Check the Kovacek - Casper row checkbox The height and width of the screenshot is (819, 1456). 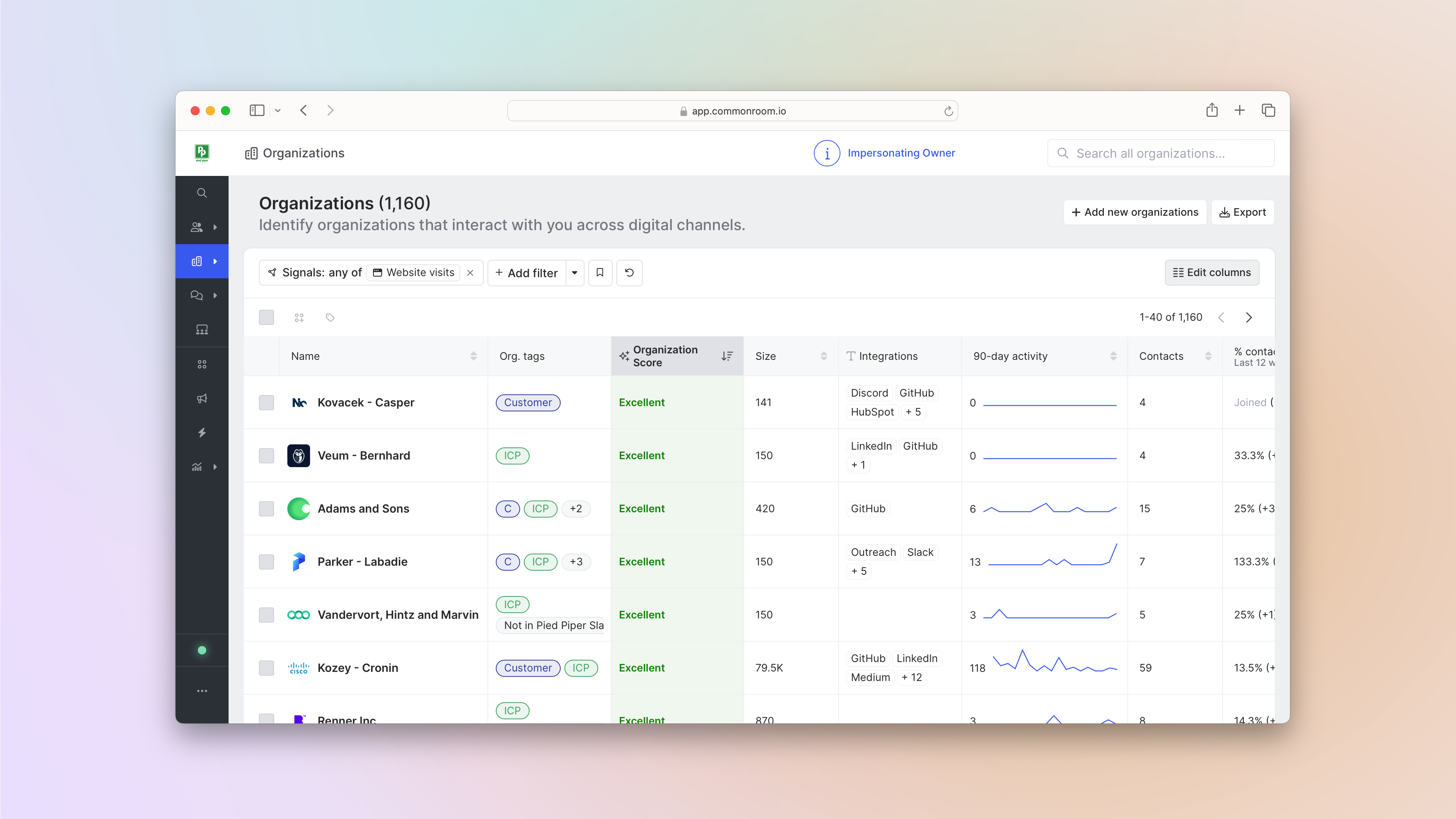tap(266, 402)
